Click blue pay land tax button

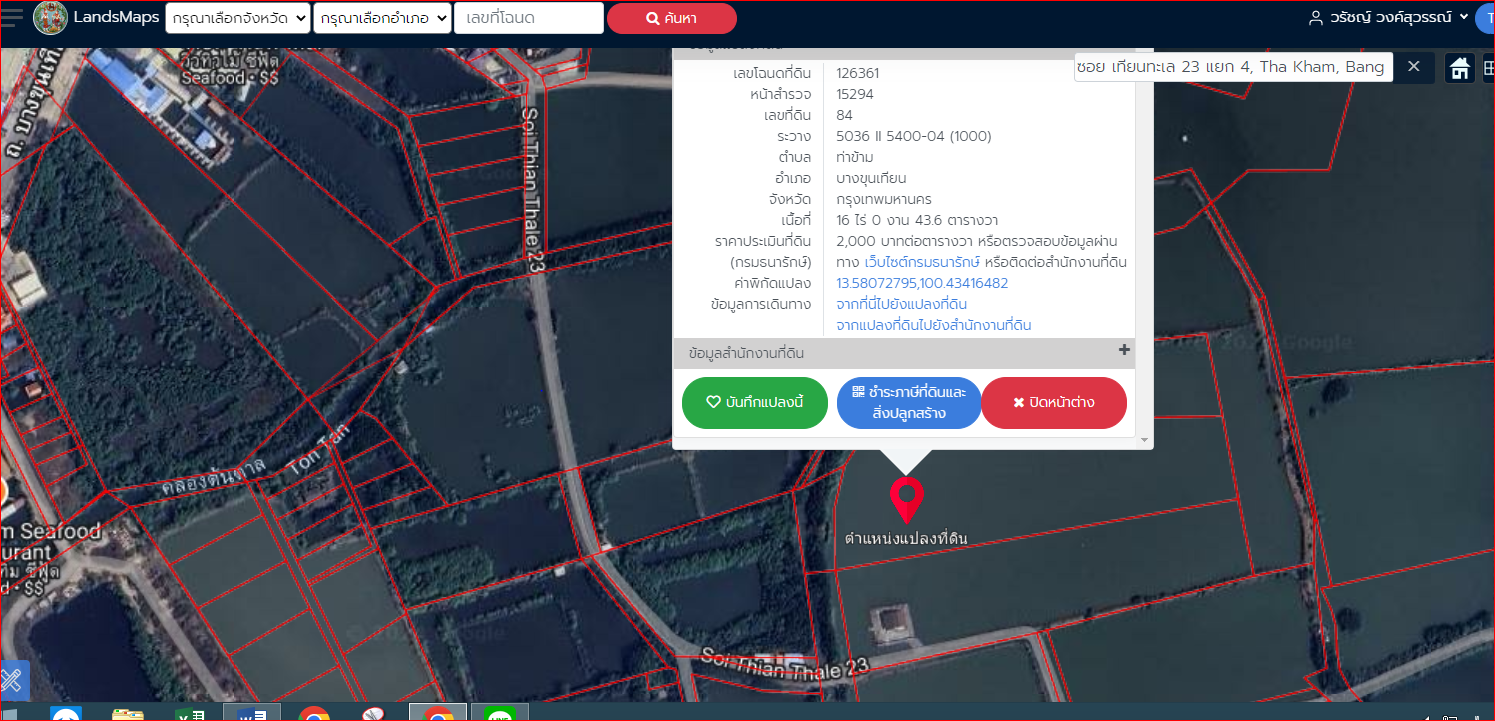pos(909,403)
